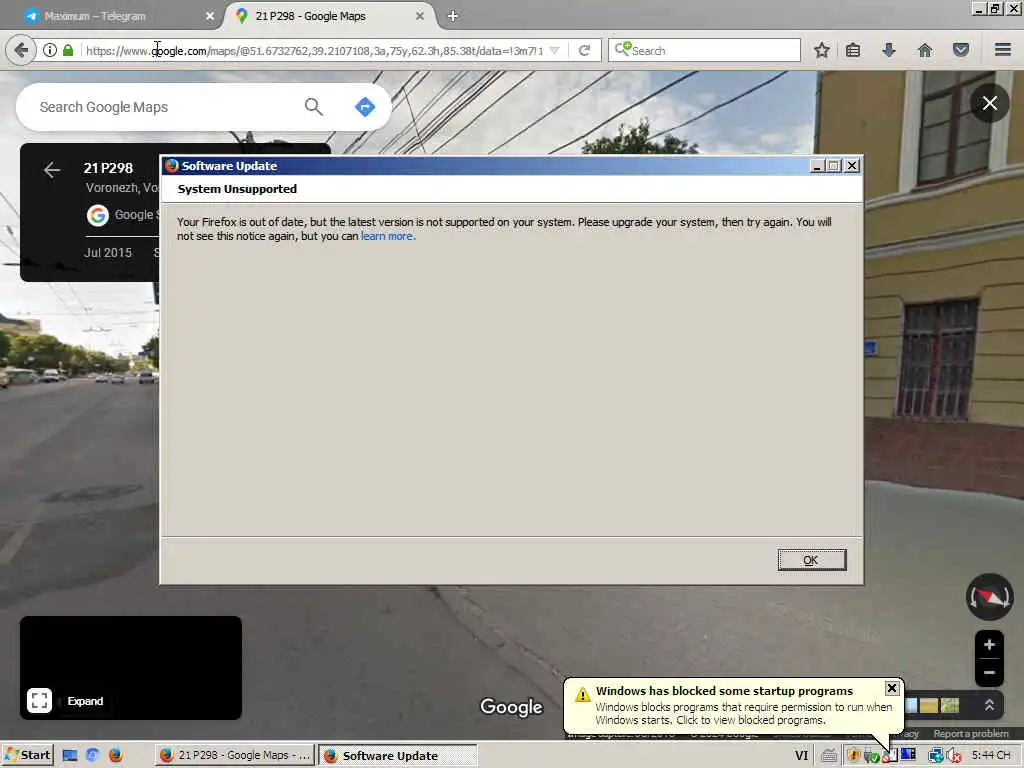The height and width of the screenshot is (768, 1024).
Task: Zoom in Street View with plus
Action: [989, 645]
